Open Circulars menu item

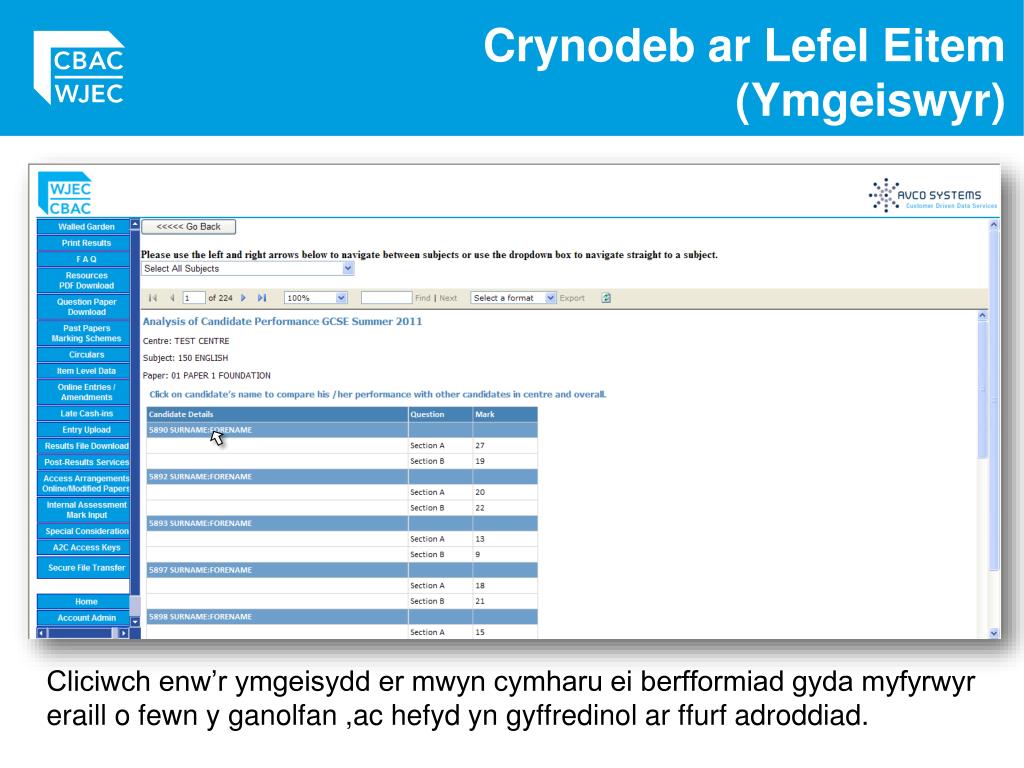tap(86, 355)
